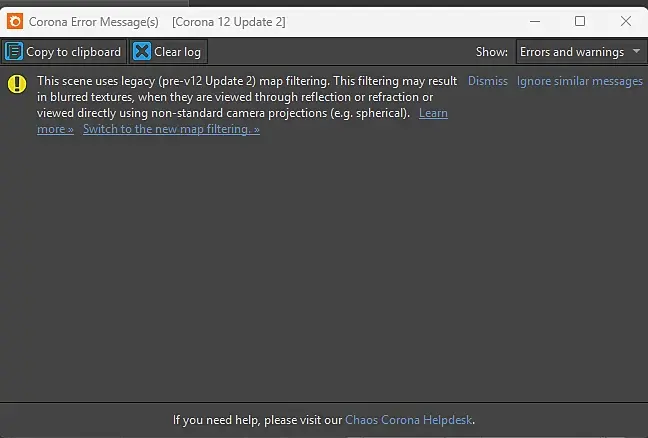
Task: Click Ignore similar messages link
Action: click(x=580, y=81)
